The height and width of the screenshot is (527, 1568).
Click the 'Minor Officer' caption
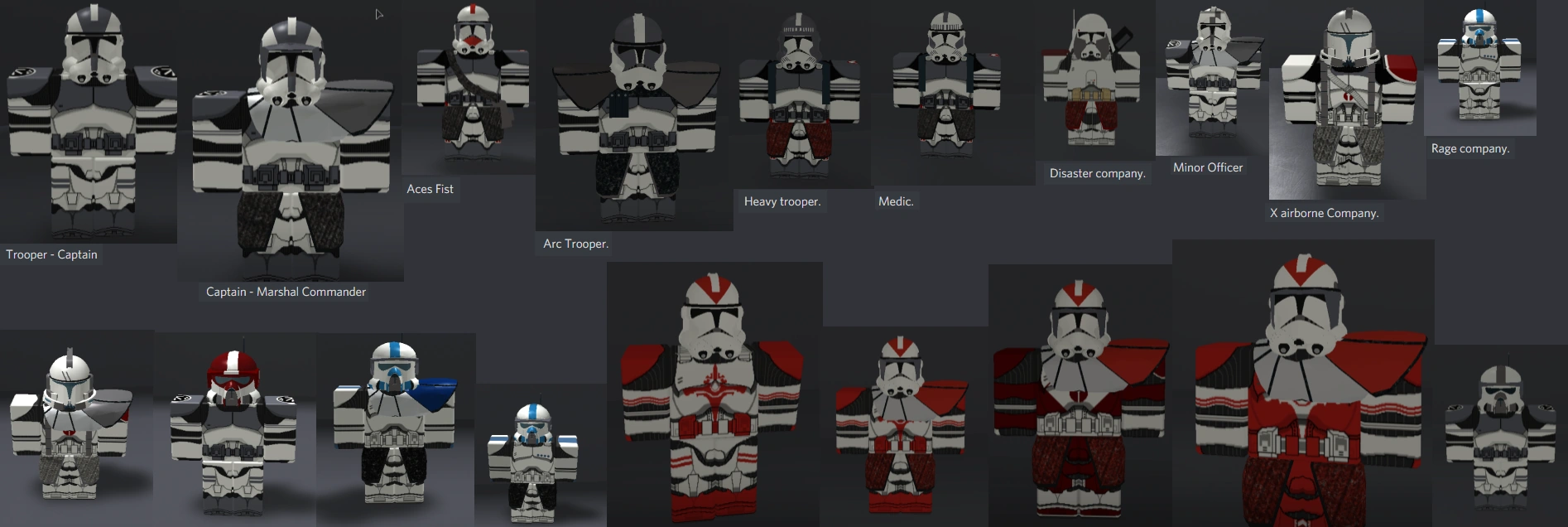(x=1208, y=167)
